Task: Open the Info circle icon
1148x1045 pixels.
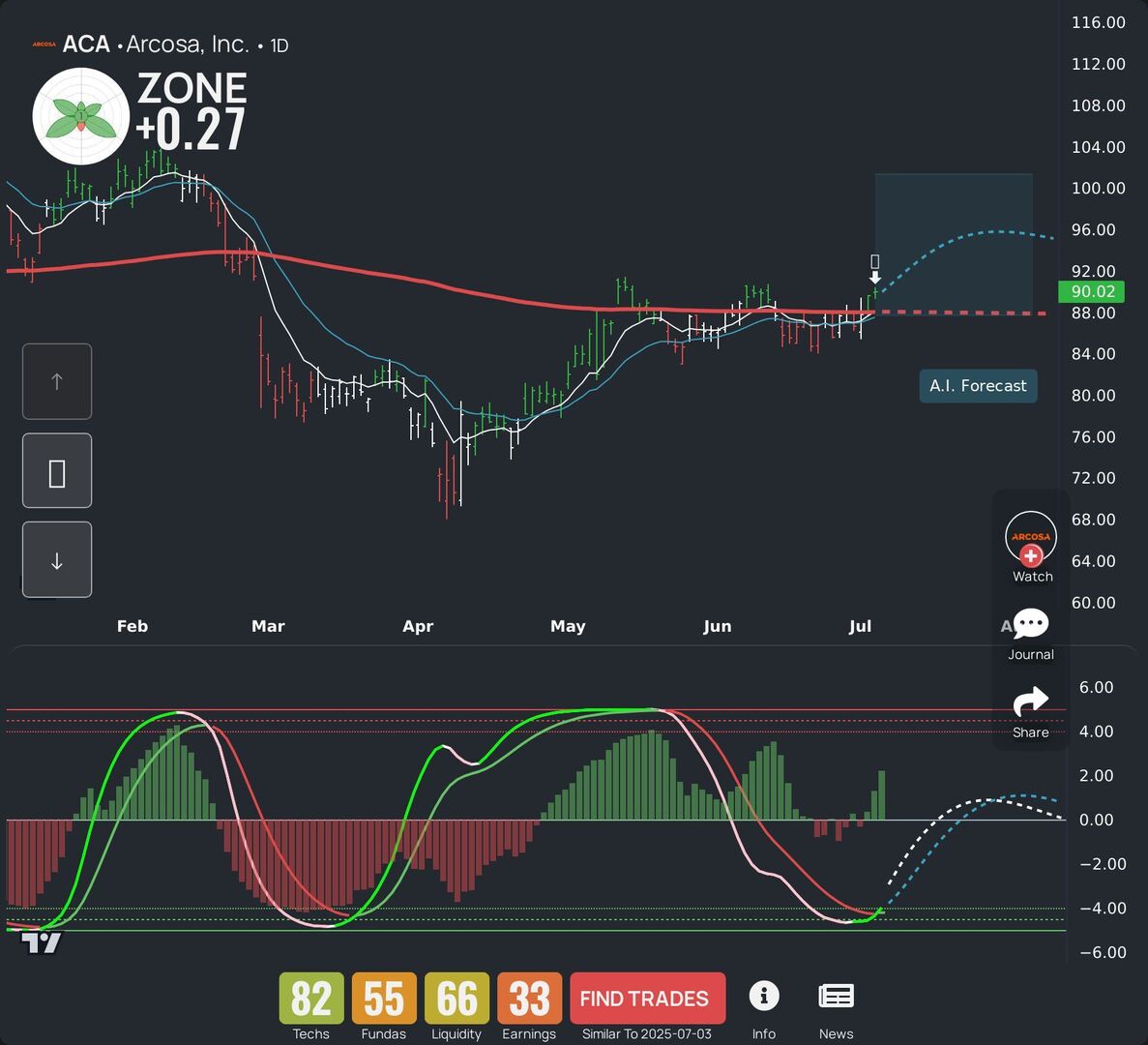Action: click(x=764, y=996)
